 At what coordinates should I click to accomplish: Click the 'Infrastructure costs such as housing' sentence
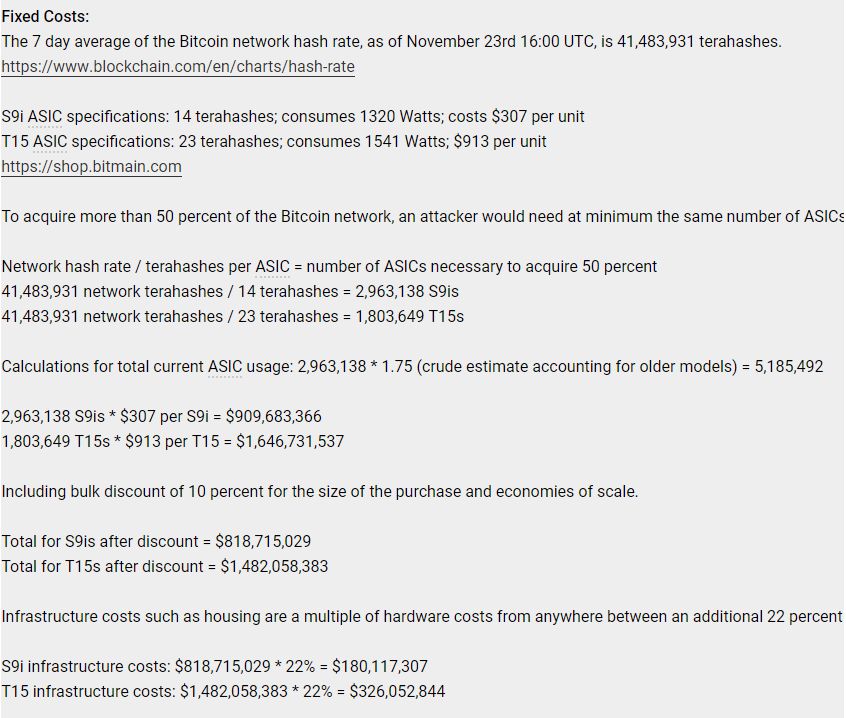point(422,616)
